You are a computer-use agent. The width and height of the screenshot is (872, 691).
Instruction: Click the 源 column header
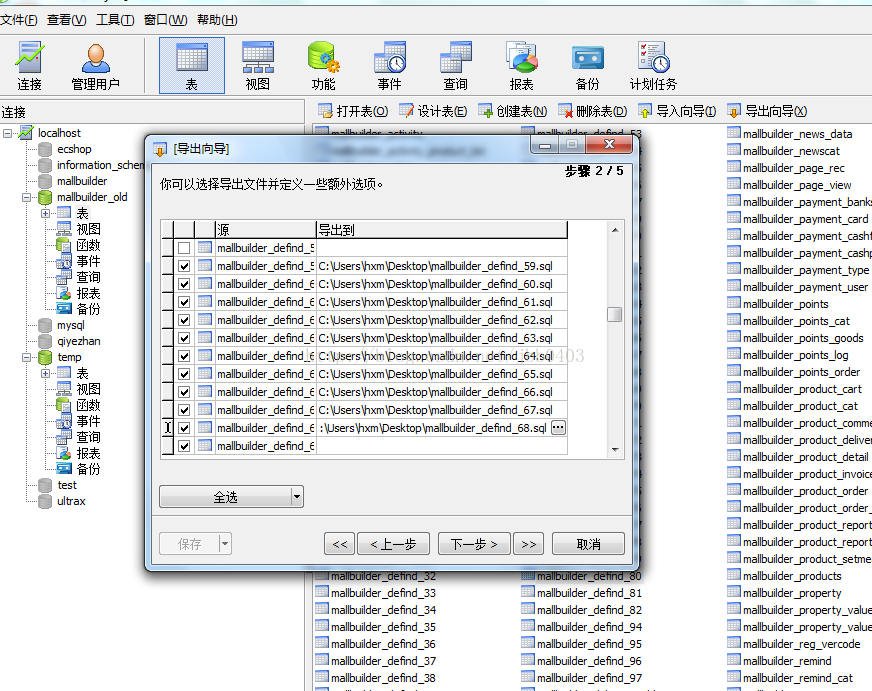click(x=265, y=230)
